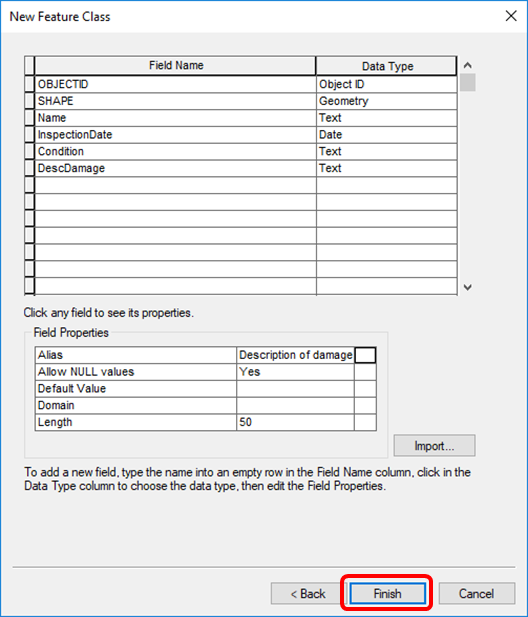Edit the Length value 50

click(x=295, y=422)
